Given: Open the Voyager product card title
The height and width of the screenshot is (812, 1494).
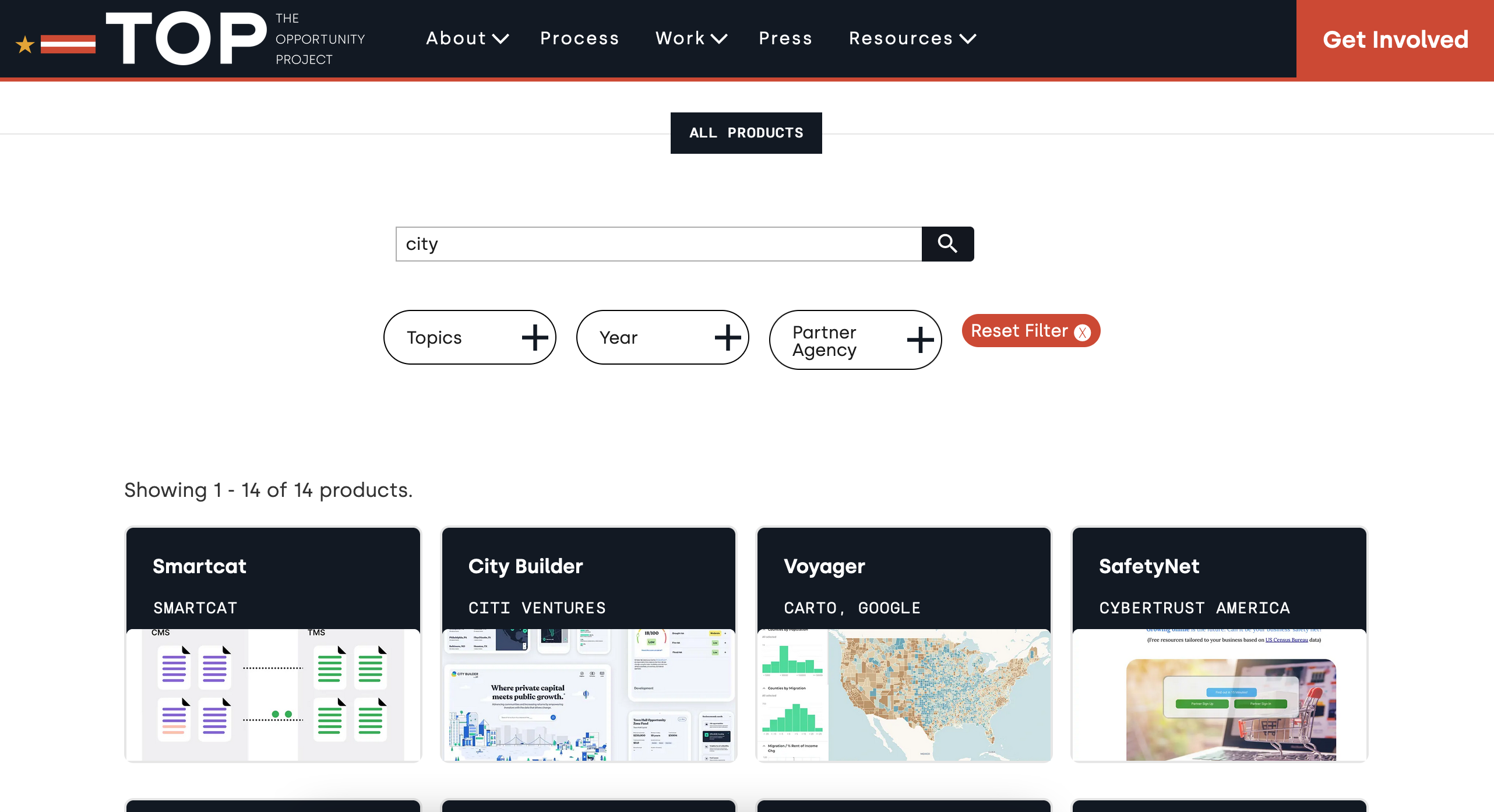Looking at the screenshot, I should [824, 566].
